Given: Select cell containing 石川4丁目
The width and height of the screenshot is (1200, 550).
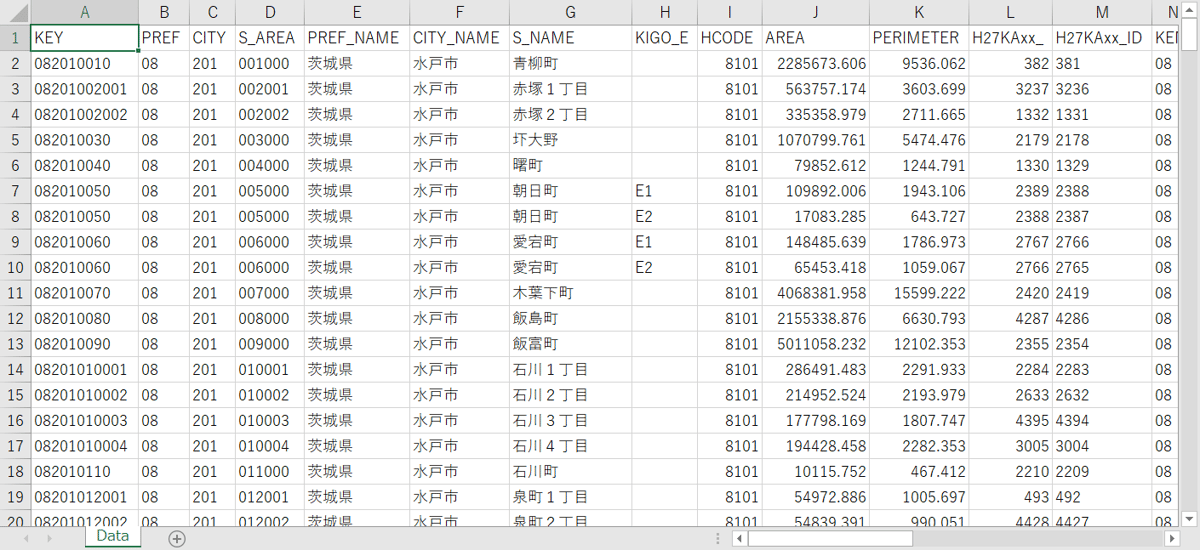Looking at the screenshot, I should (x=570, y=446).
